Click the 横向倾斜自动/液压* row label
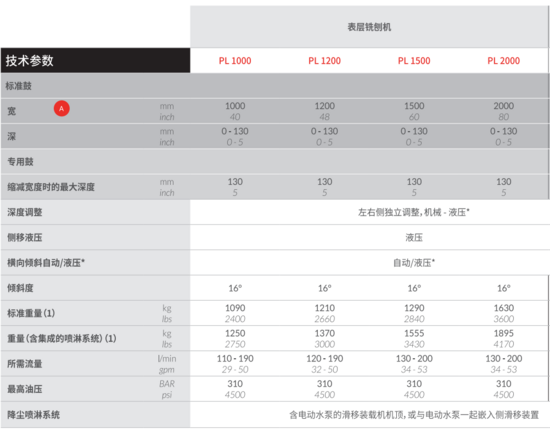 point(46,263)
